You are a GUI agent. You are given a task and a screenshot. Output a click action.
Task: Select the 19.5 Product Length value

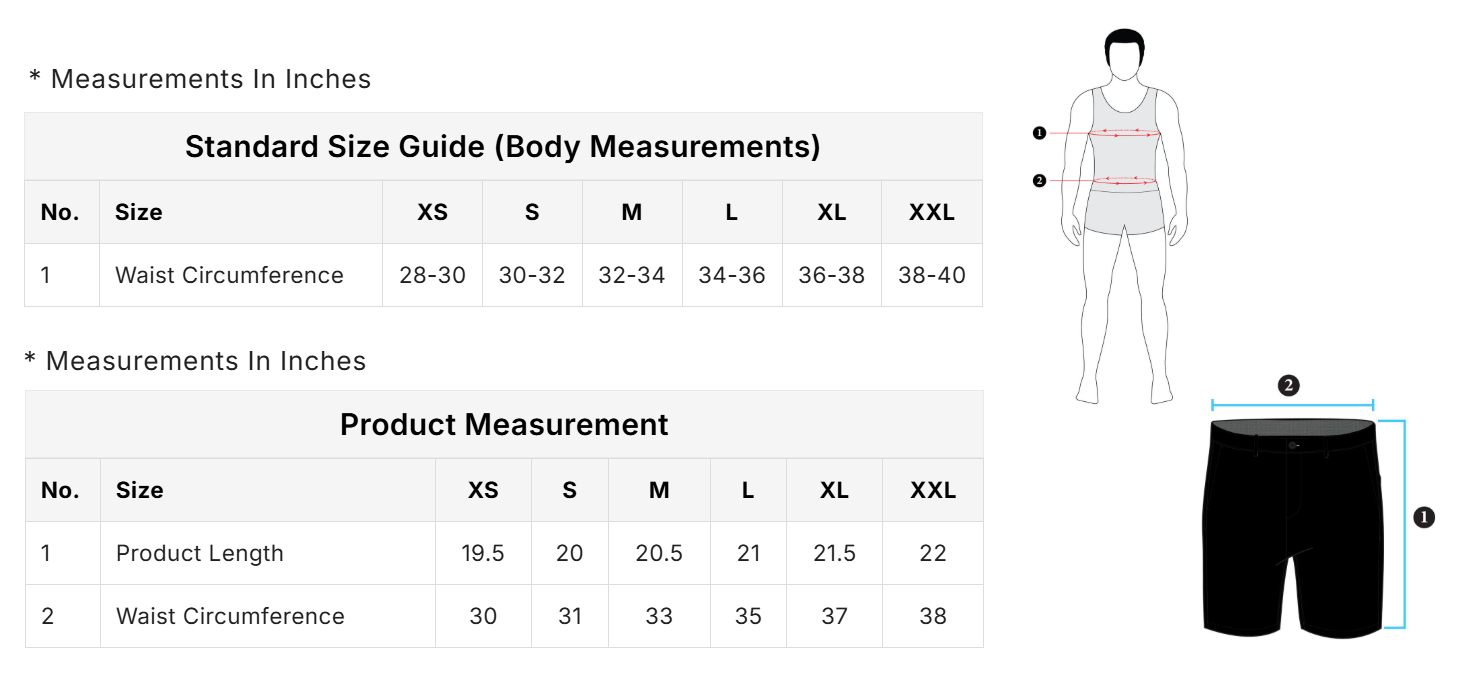(483, 553)
